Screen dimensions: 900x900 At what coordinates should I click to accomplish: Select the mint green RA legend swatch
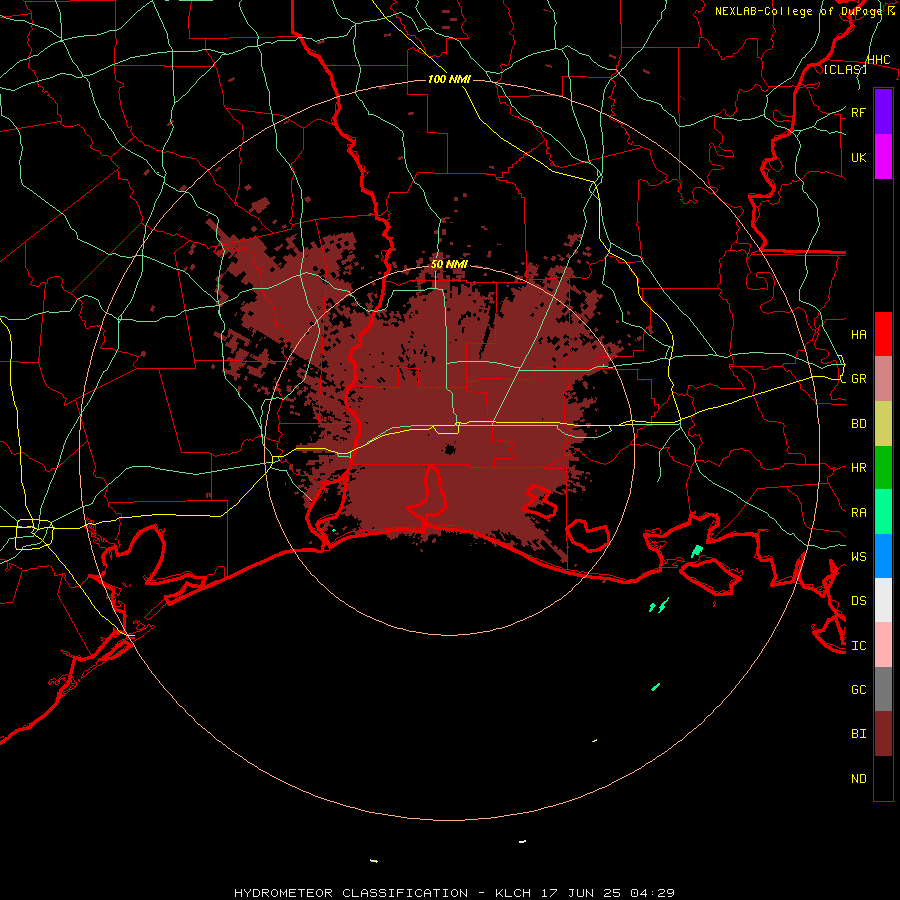pyautogui.click(x=883, y=512)
